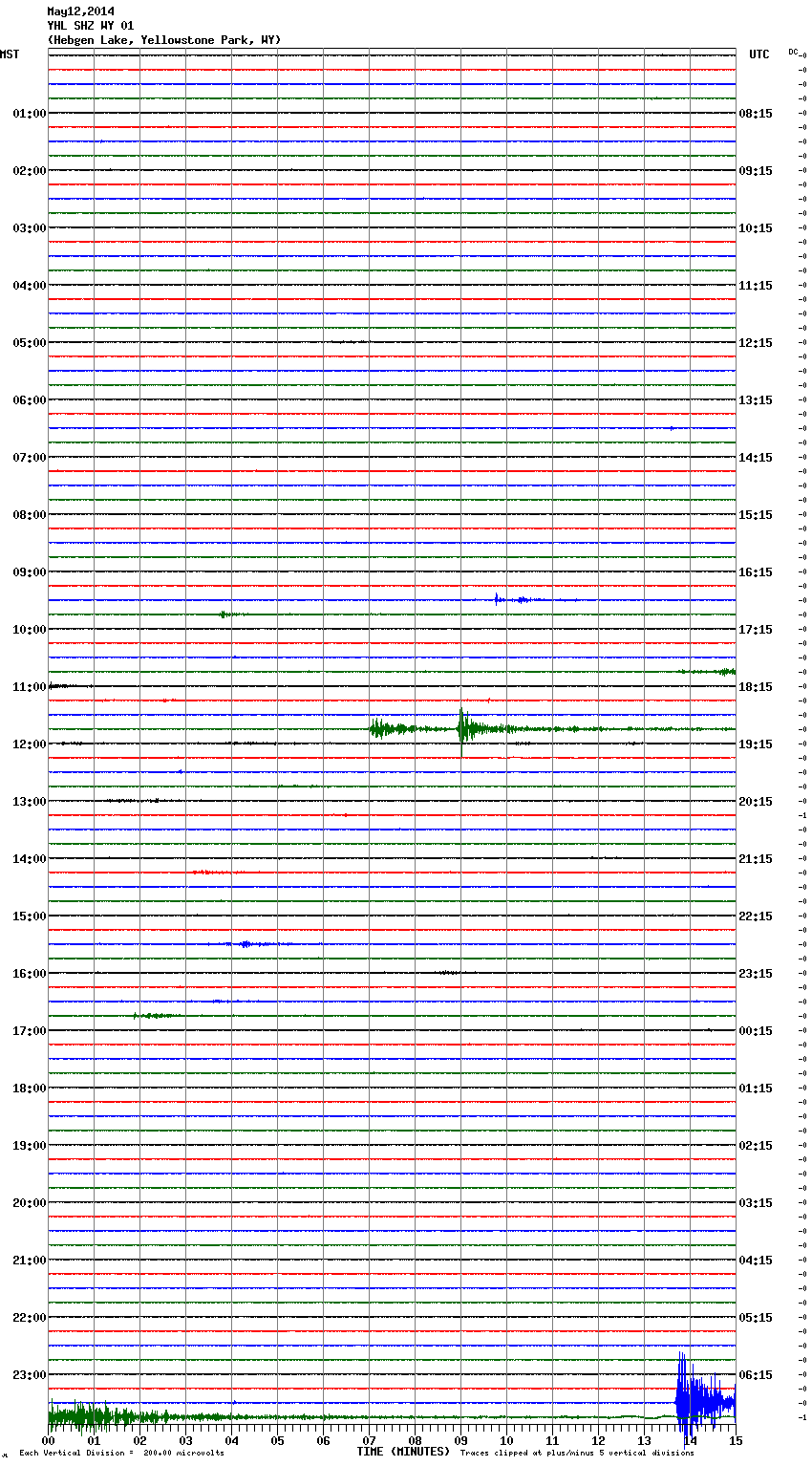Image resolution: width=812 pixels, height=1466 pixels.
Task: Click the 20:00 MST time label
Action: tap(29, 1202)
